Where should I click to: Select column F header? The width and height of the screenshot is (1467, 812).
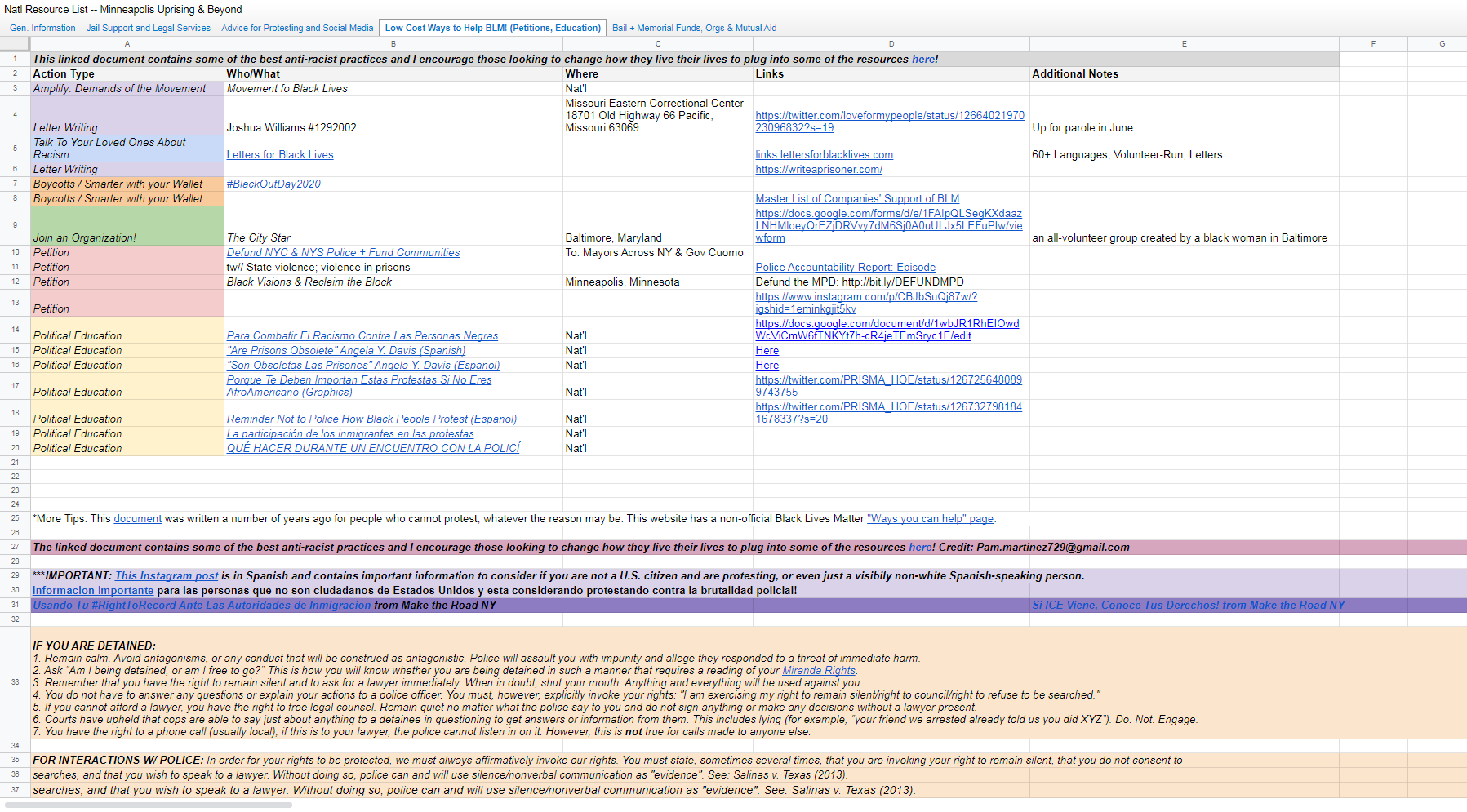click(1373, 44)
